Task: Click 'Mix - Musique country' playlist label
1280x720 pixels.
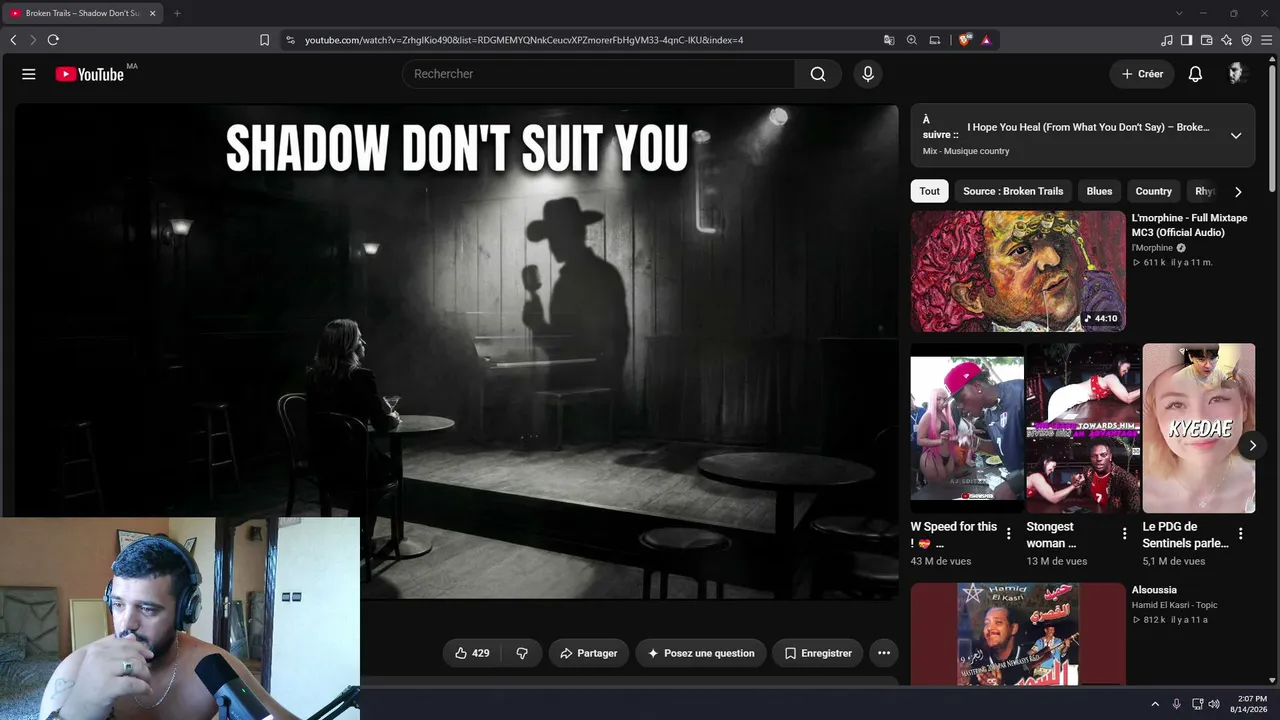Action: (x=966, y=151)
